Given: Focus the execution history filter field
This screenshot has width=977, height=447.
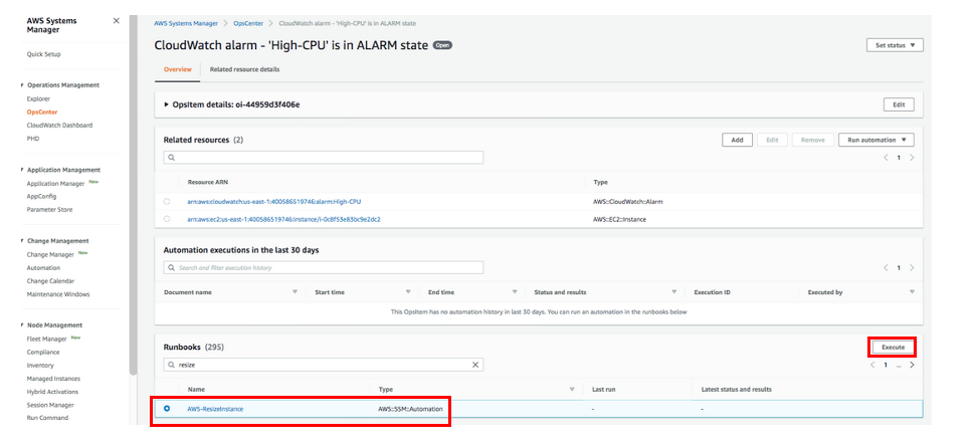Looking at the screenshot, I should [323, 267].
